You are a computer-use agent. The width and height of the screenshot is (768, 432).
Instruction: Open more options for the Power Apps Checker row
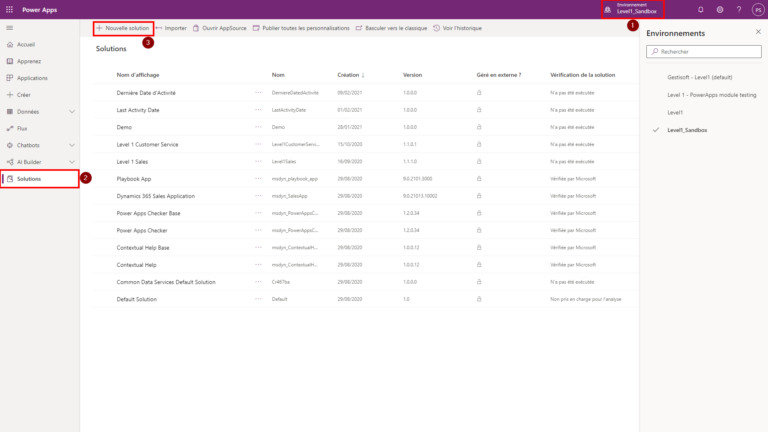(x=258, y=230)
